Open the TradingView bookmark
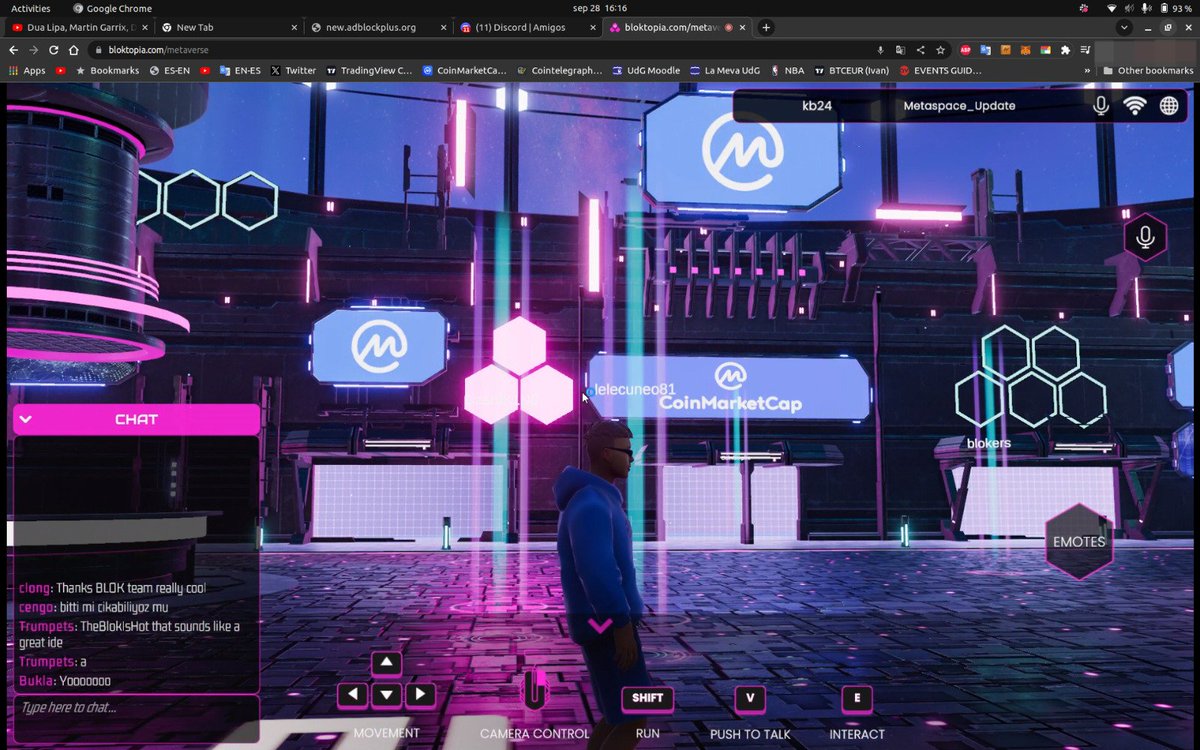This screenshot has width=1200, height=750. pyautogui.click(x=369, y=71)
